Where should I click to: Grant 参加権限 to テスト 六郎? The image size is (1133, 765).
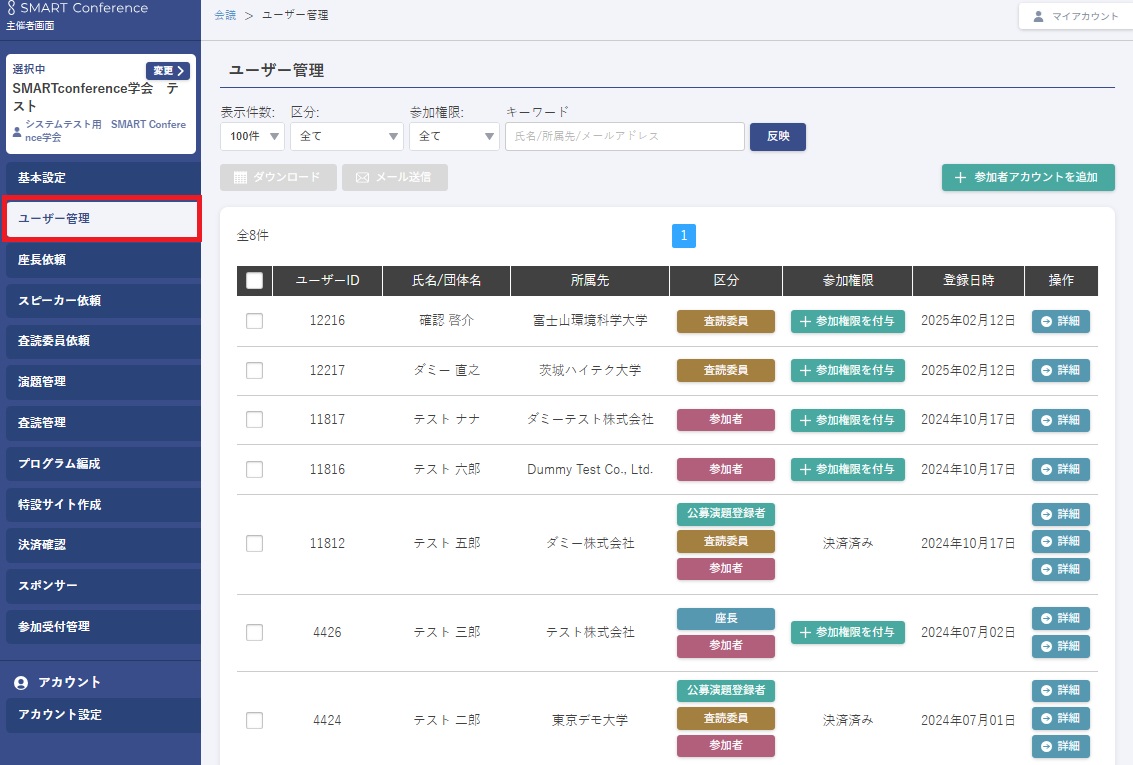[x=848, y=470]
